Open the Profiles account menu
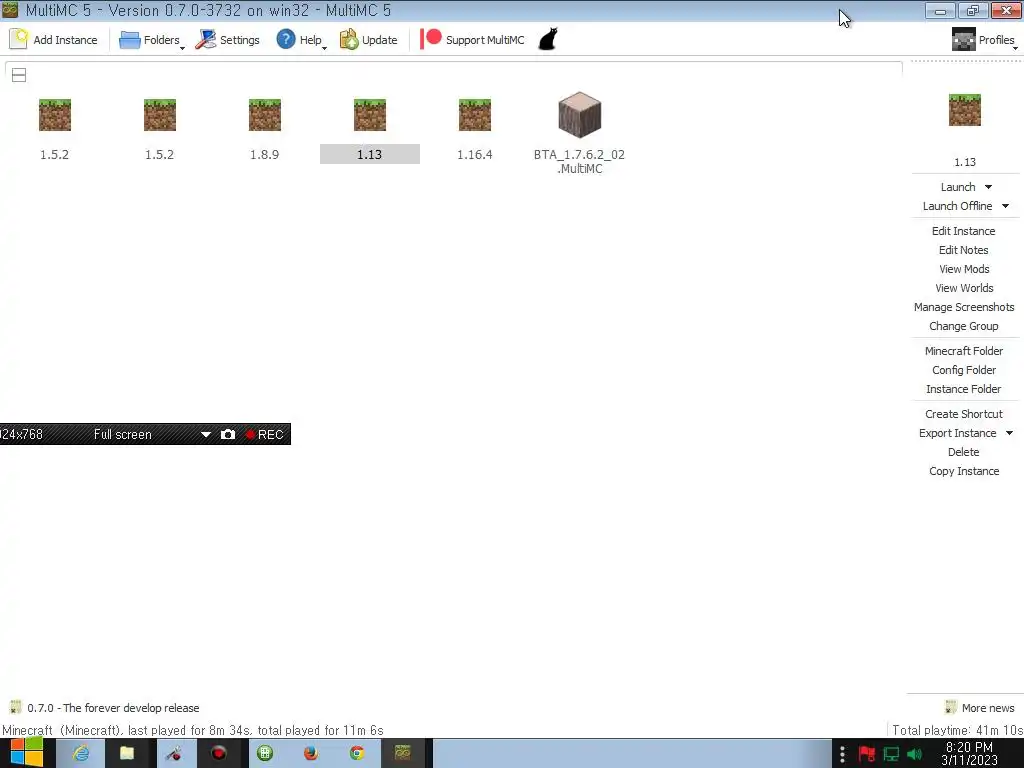The image size is (1024, 768). tap(984, 40)
